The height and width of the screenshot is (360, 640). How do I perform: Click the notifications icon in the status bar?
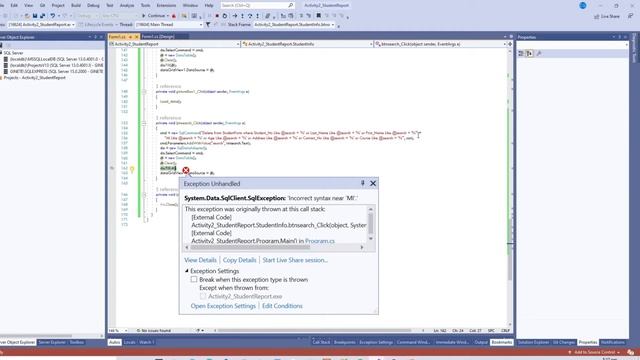click(631, 352)
